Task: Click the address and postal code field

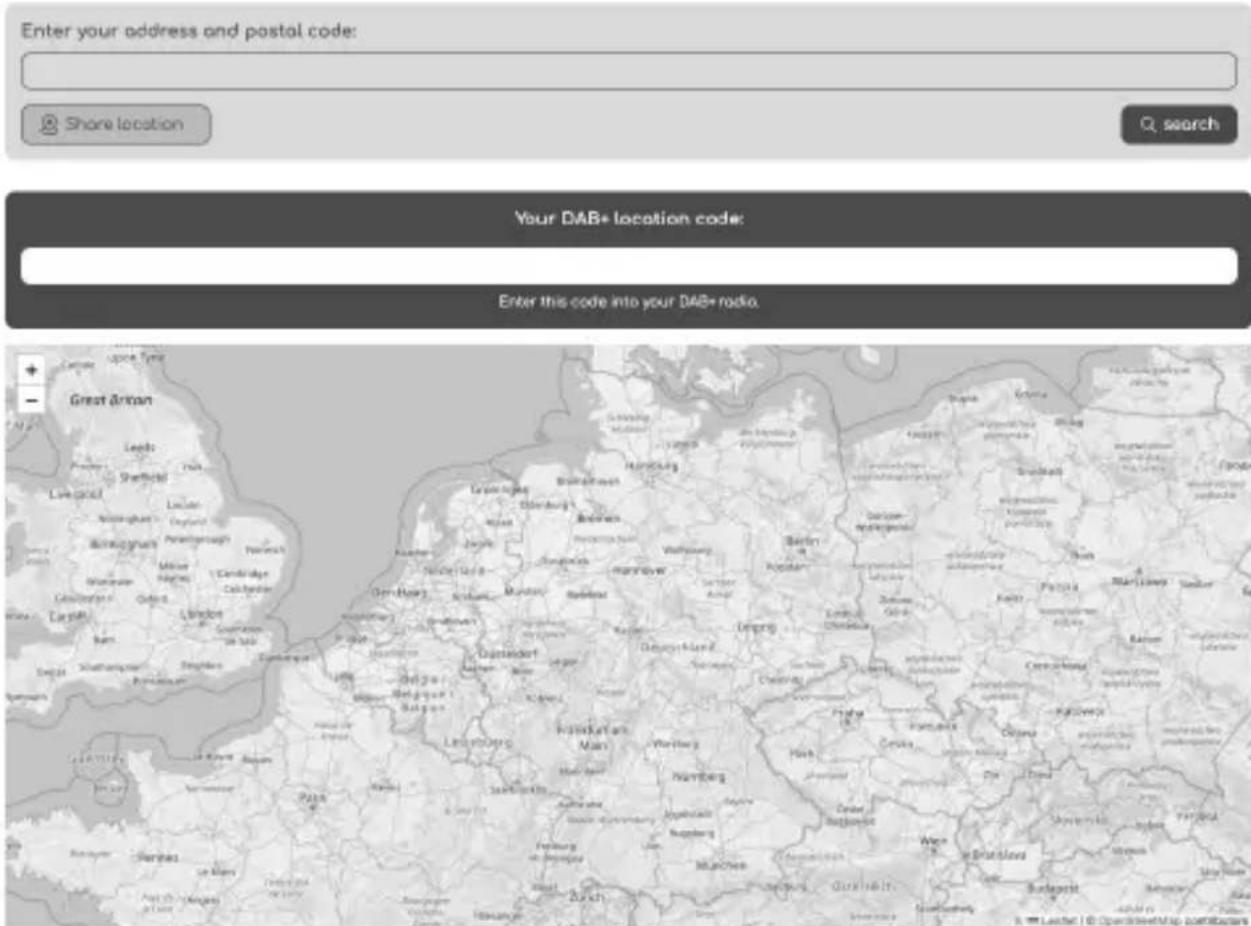Action: (629, 71)
